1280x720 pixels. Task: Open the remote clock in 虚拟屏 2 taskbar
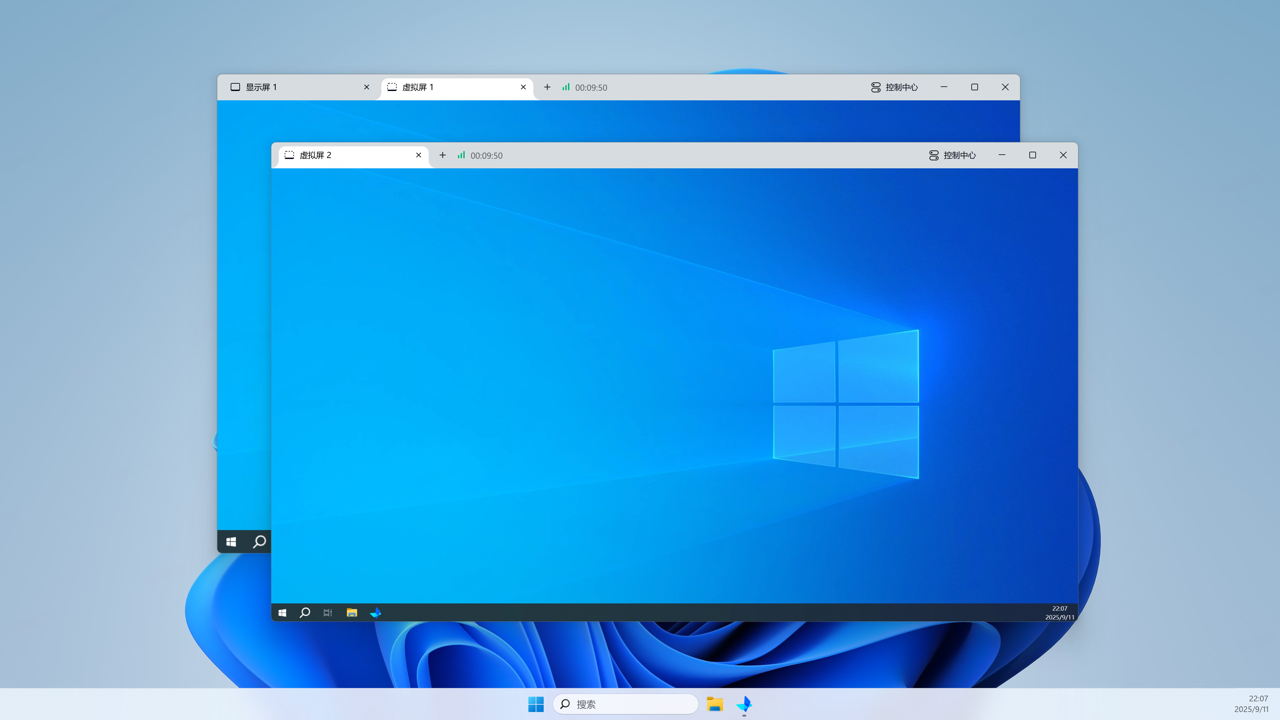1059,613
